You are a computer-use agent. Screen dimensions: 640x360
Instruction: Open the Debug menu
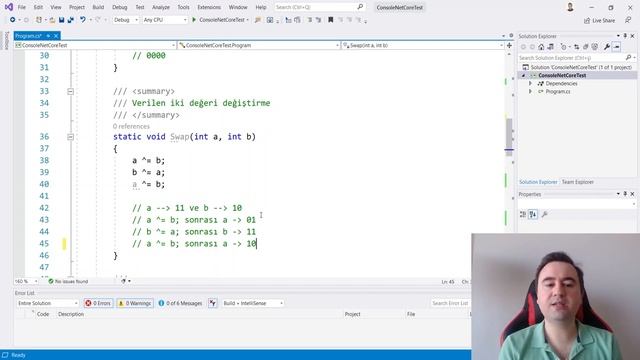pos(120,7)
